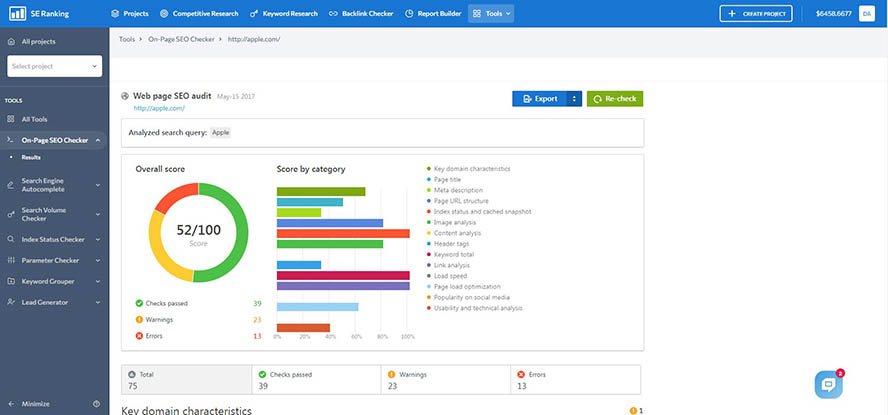888x415 pixels.
Task: Click the Create Project button
Action: point(755,14)
